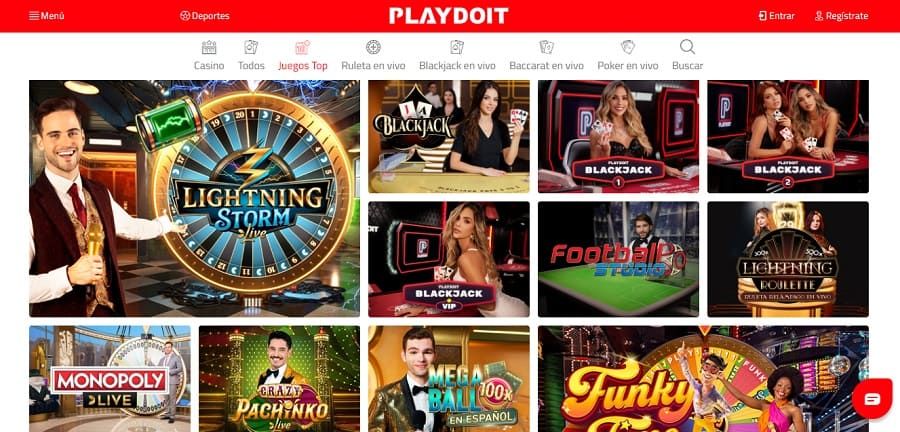The width and height of the screenshot is (900, 432).
Task: Select Blackjack en vivo icon
Action: tap(457, 48)
